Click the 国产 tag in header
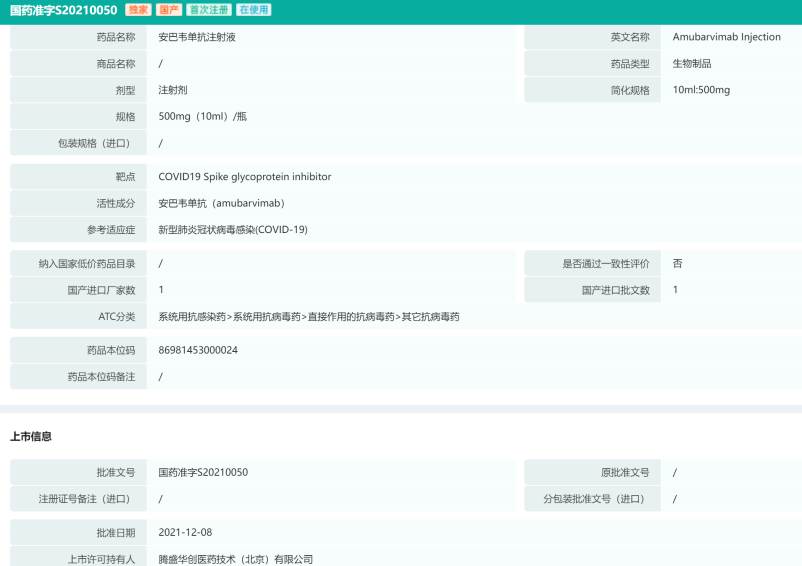The width and height of the screenshot is (802, 566). (x=168, y=10)
